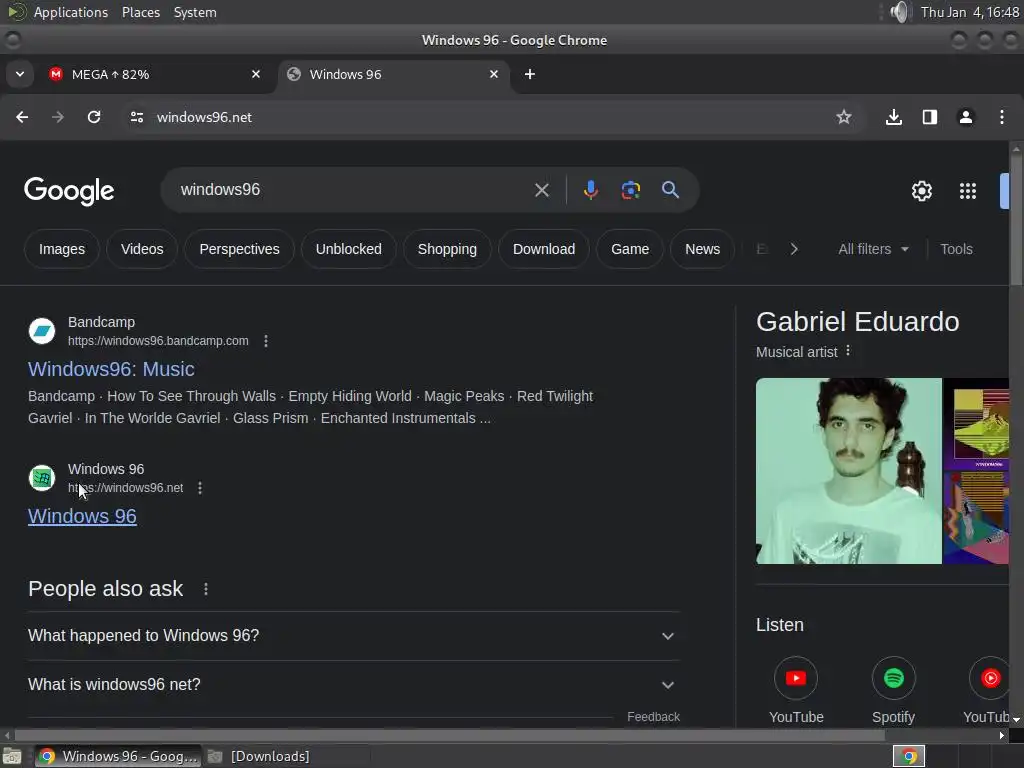Toggle Chrome side panel

(x=930, y=117)
